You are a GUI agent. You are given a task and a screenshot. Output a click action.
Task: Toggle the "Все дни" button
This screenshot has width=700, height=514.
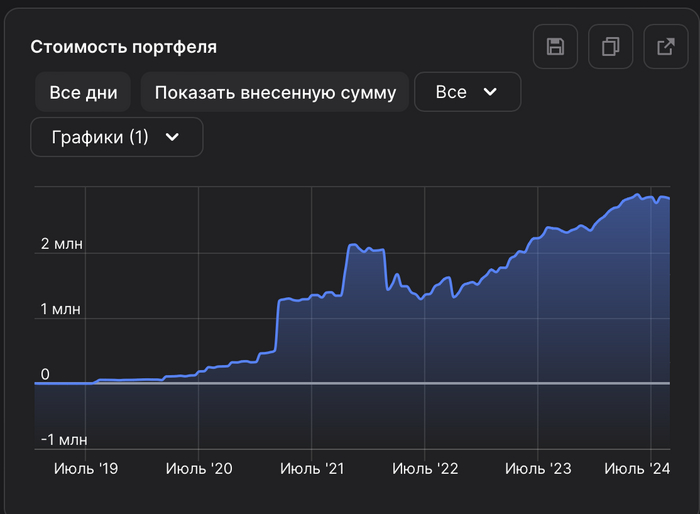click(83, 93)
